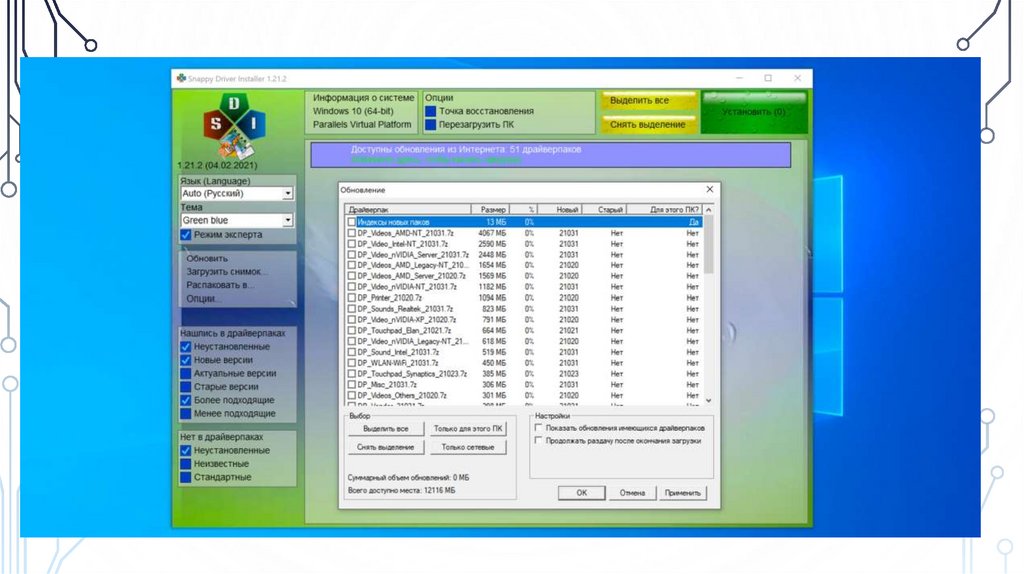Image resolution: width=1024 pixels, height=574 pixels.
Task: Sort by Старый column header
Action: pyautogui.click(x=604, y=210)
